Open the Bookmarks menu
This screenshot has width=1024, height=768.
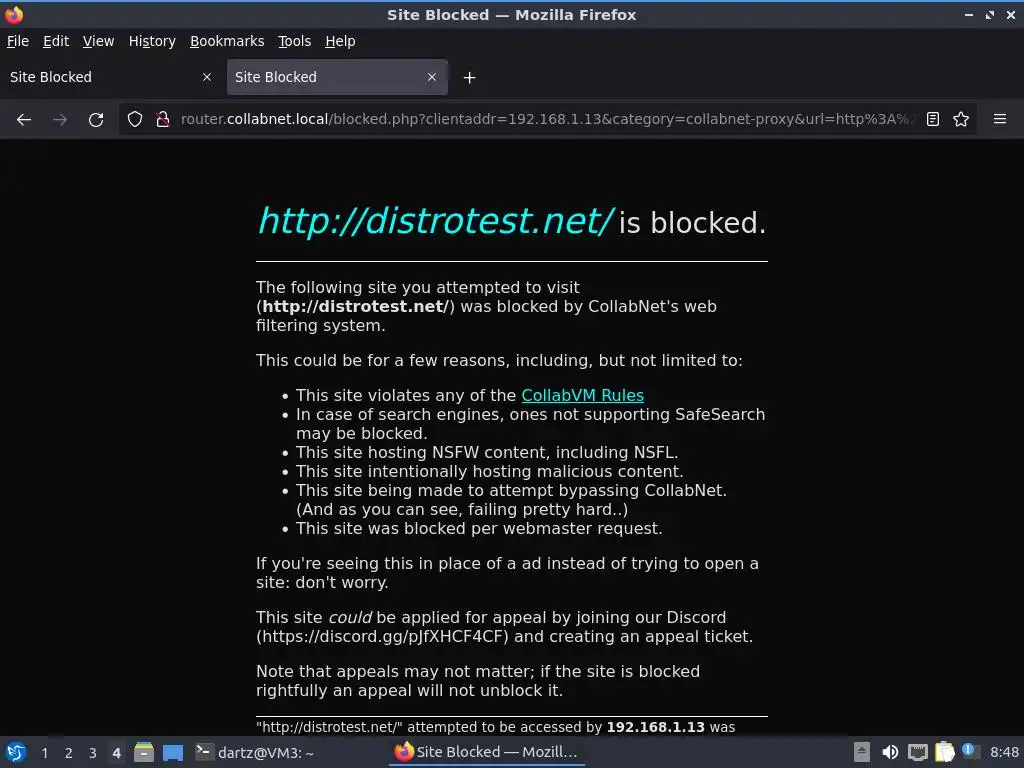point(227,41)
